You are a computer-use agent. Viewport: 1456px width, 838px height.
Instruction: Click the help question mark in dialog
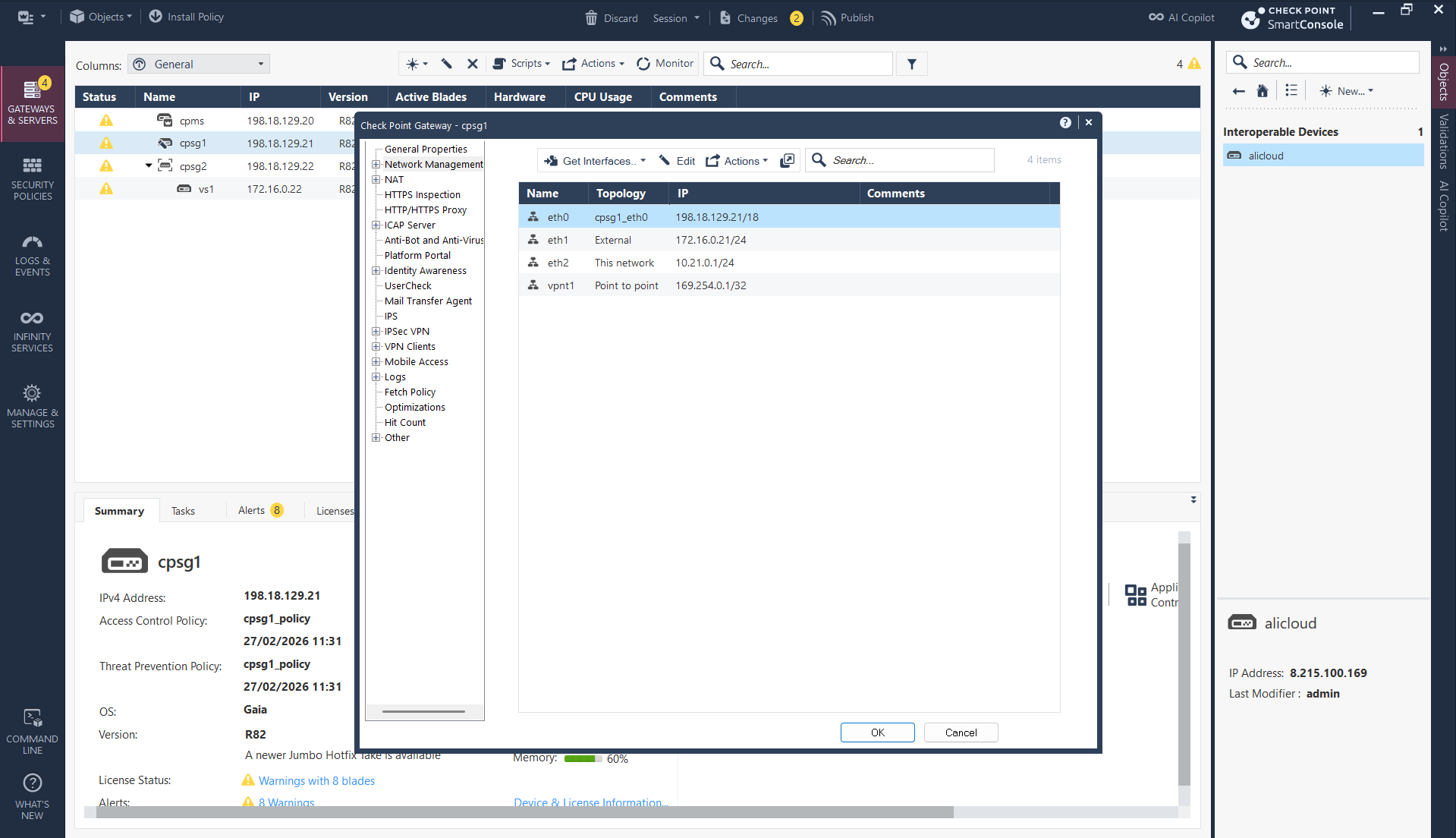[x=1065, y=123]
